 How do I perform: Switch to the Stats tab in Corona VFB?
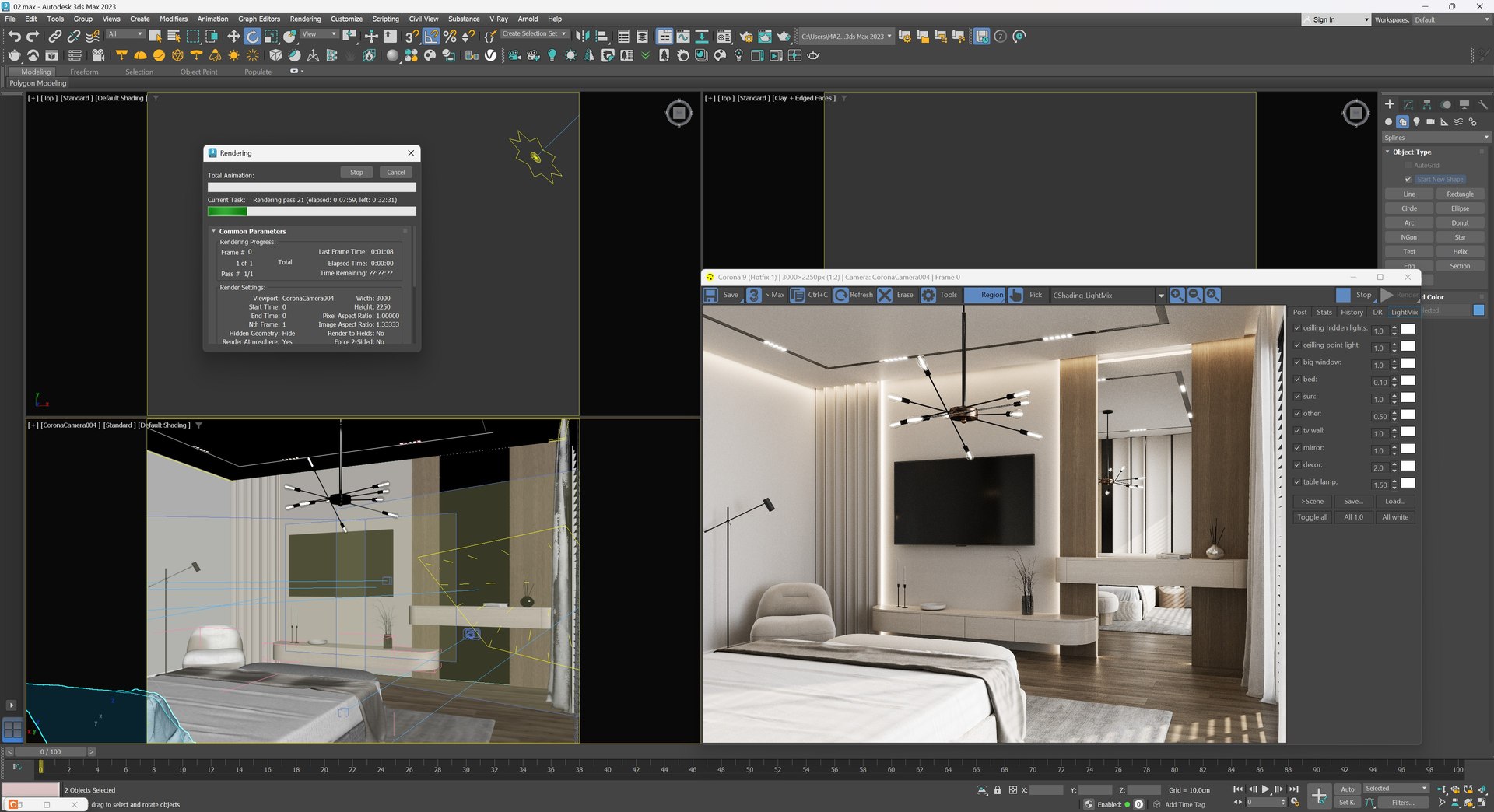pyautogui.click(x=1324, y=313)
